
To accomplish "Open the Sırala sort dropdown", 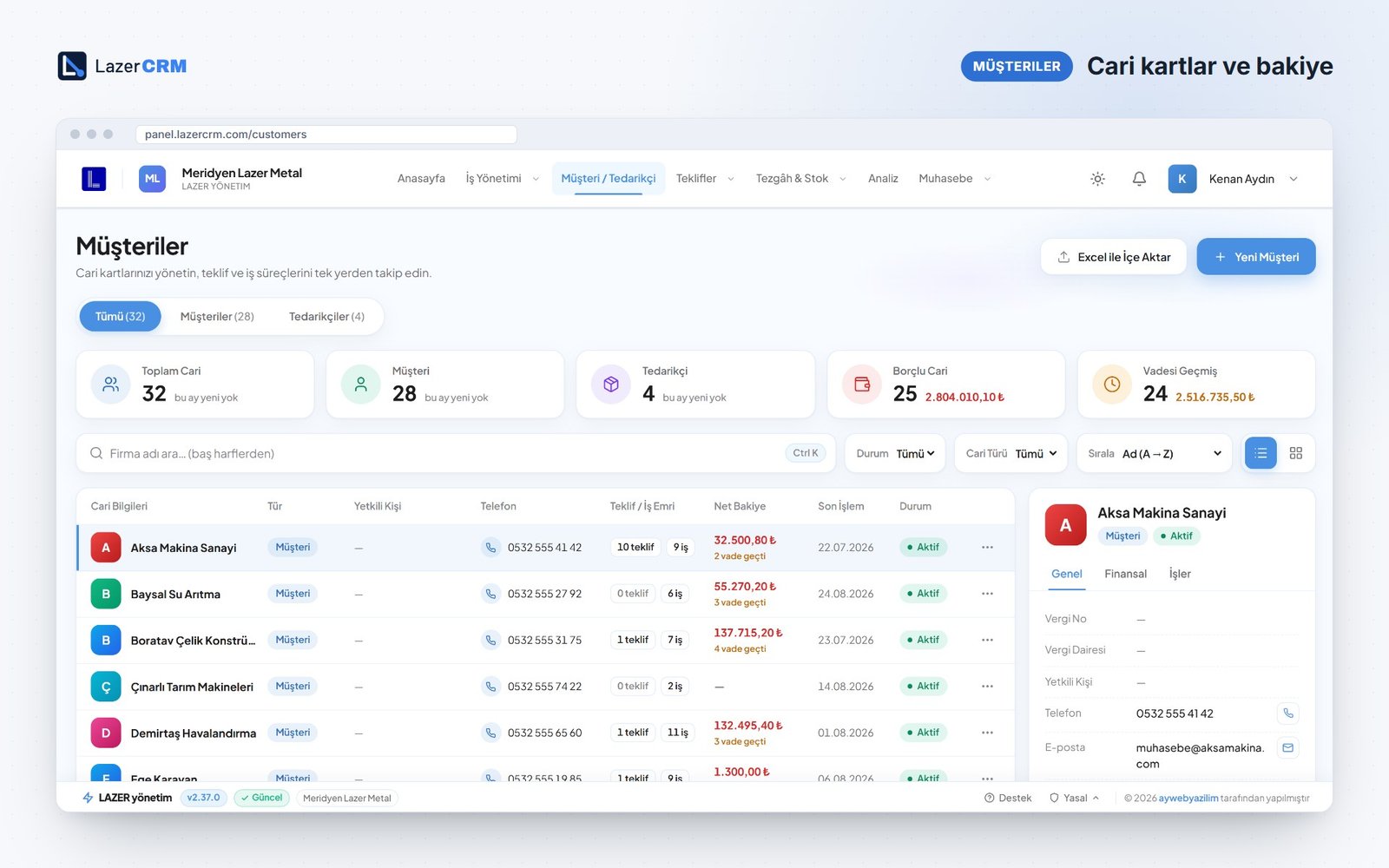I will click(1154, 453).
